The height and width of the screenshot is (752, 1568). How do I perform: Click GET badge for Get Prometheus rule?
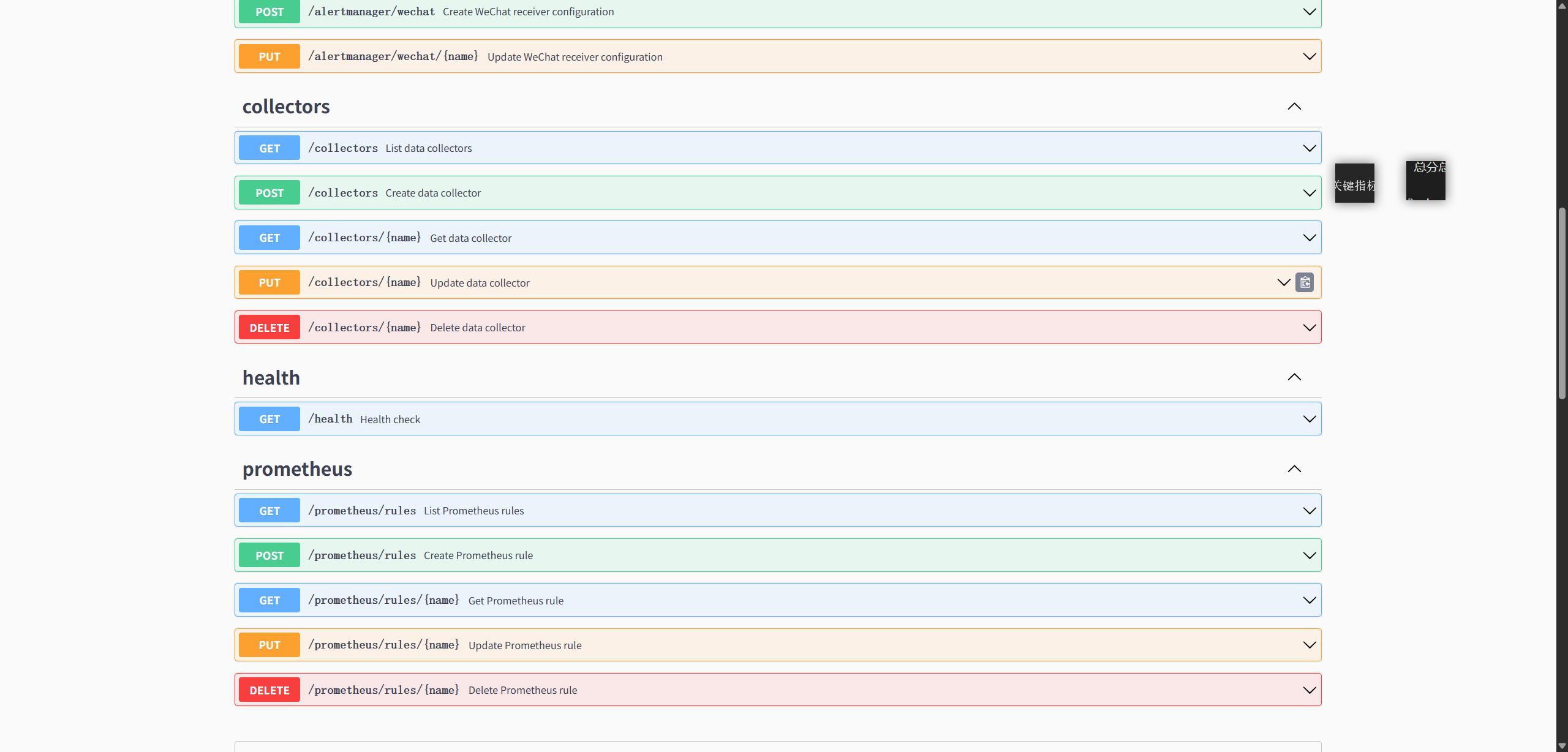point(269,600)
